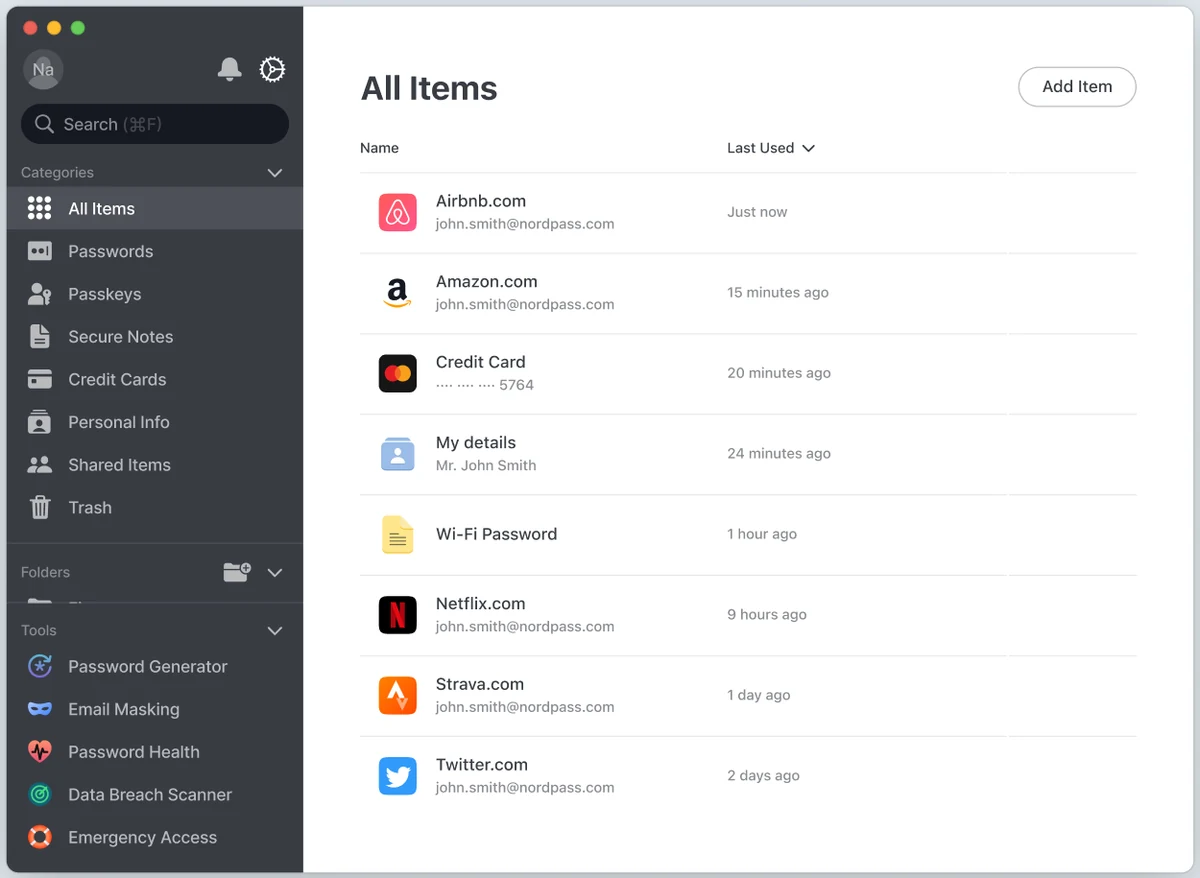Open settings gear icon in sidebar
1200x878 pixels.
pyautogui.click(x=272, y=69)
